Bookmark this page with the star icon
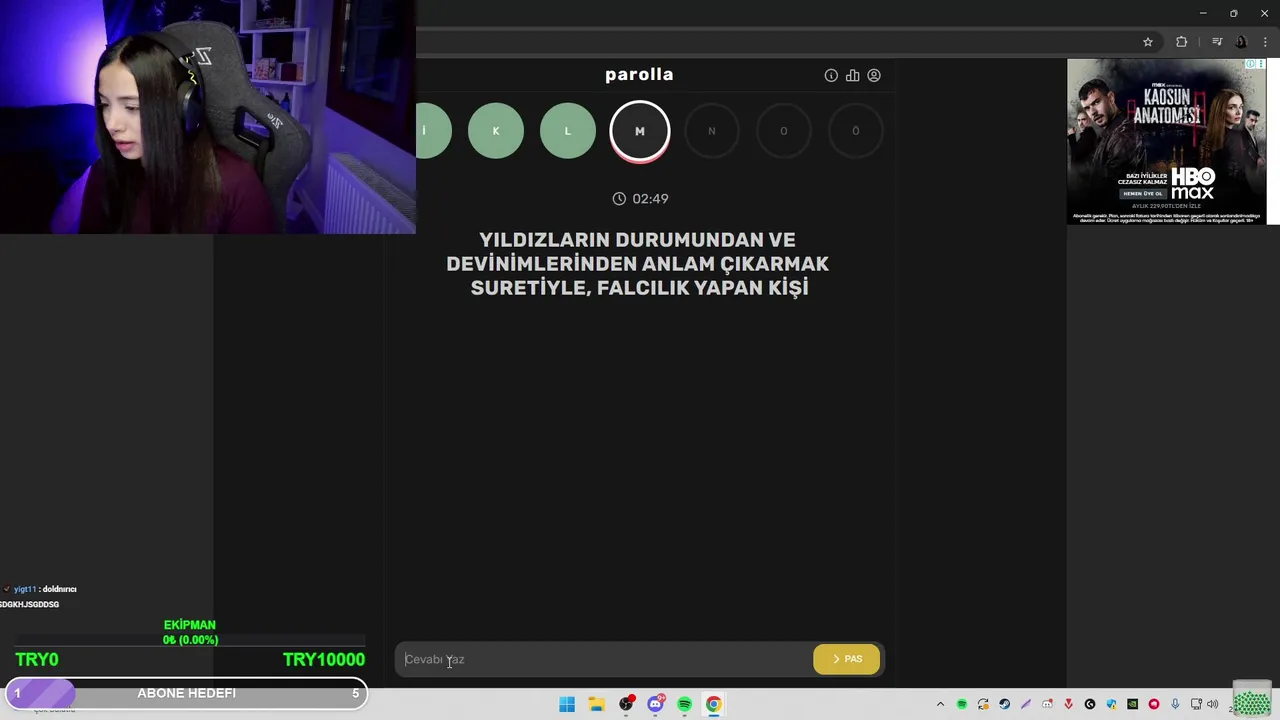Viewport: 1280px width, 720px height. click(1148, 42)
